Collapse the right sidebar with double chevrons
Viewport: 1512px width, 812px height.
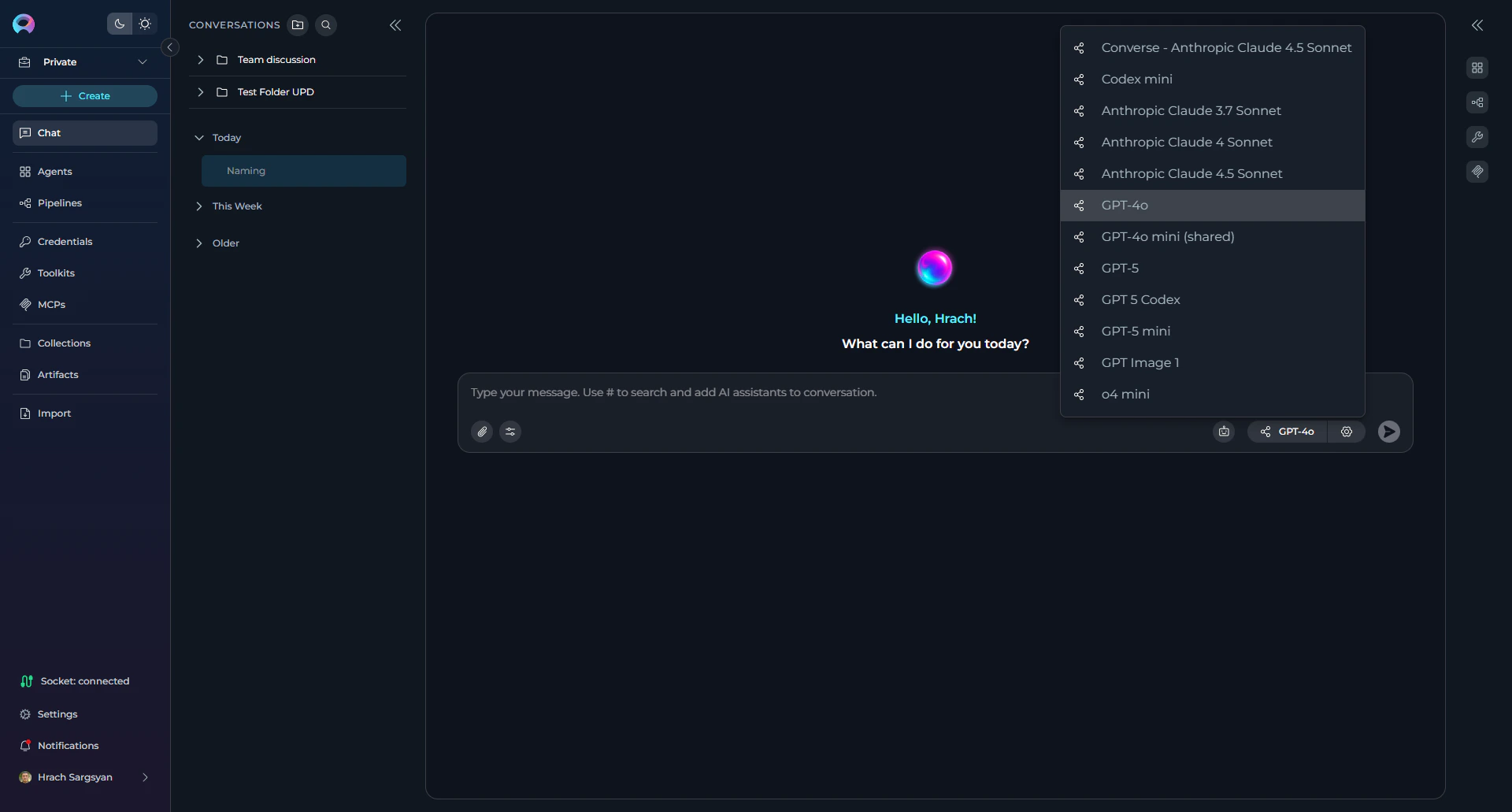(x=1478, y=24)
